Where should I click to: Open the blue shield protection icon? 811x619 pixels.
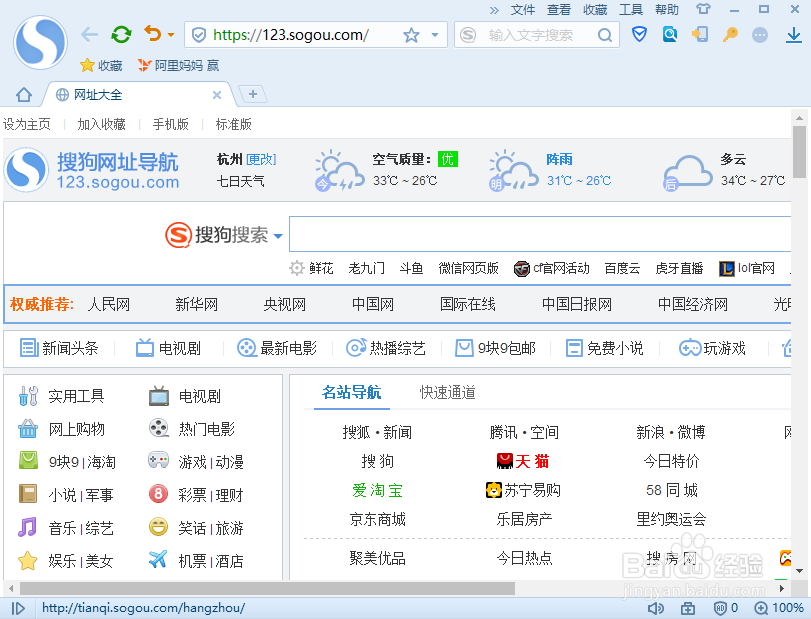click(x=639, y=35)
